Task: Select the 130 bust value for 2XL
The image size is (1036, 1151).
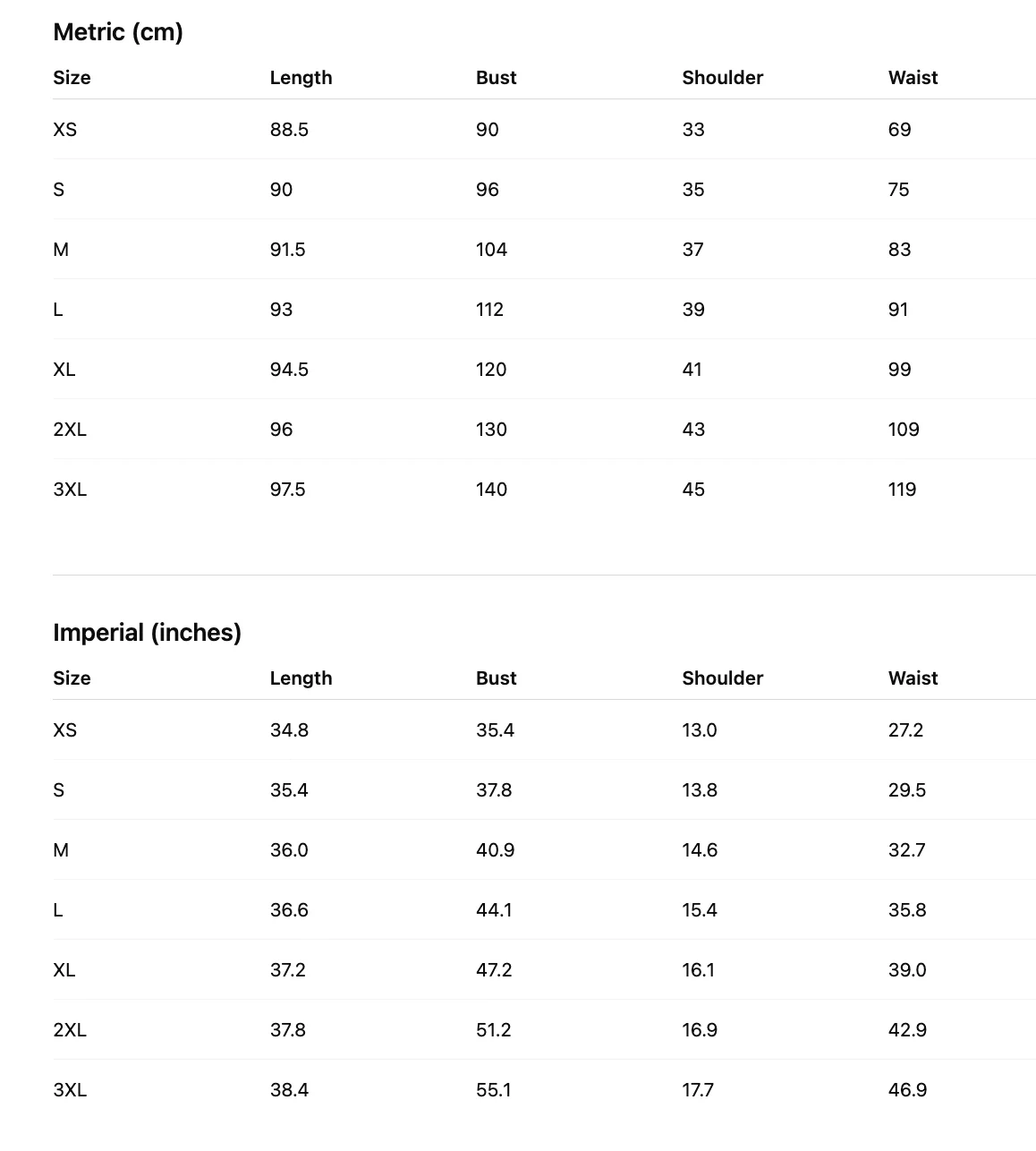Action: 491,430
